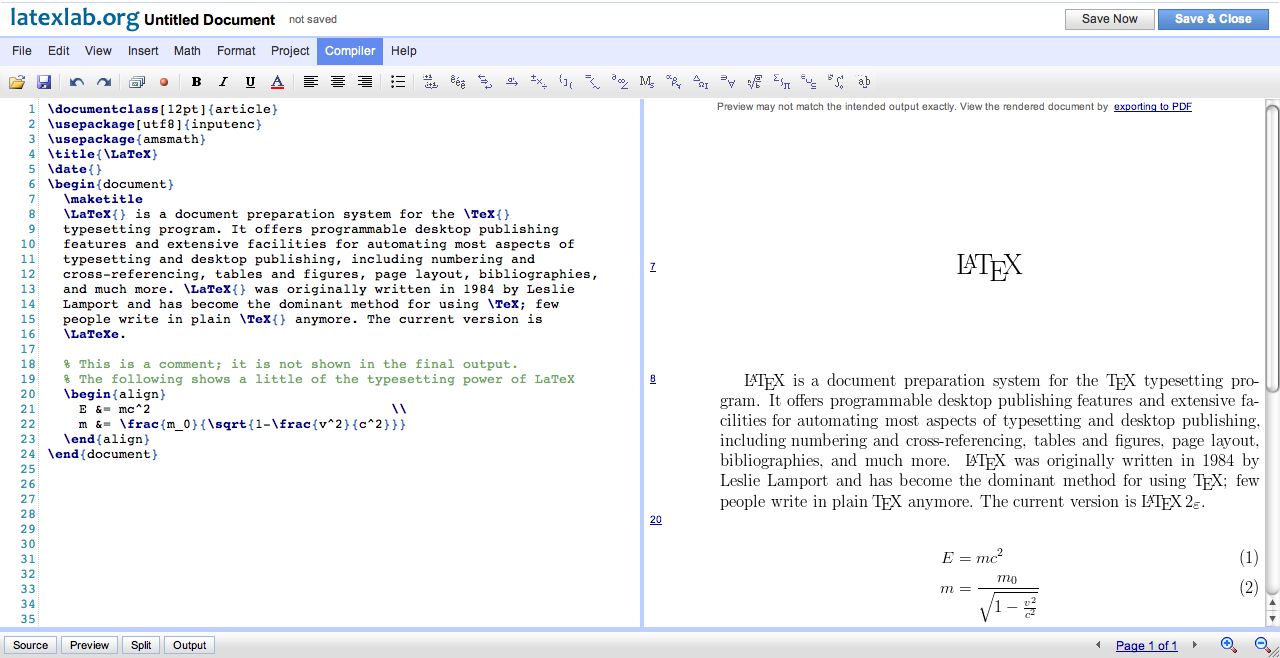Open the Compiler menu
The width and height of the screenshot is (1280, 658).
350,51
